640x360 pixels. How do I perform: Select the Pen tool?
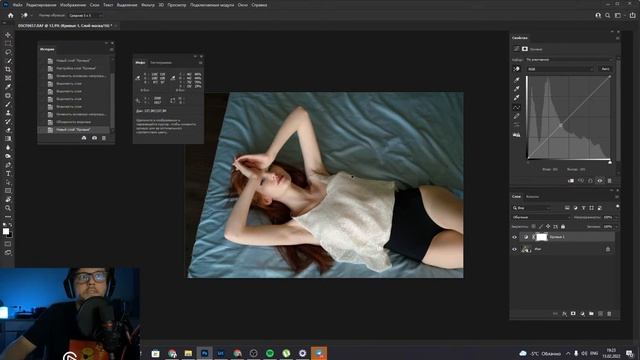(8, 165)
